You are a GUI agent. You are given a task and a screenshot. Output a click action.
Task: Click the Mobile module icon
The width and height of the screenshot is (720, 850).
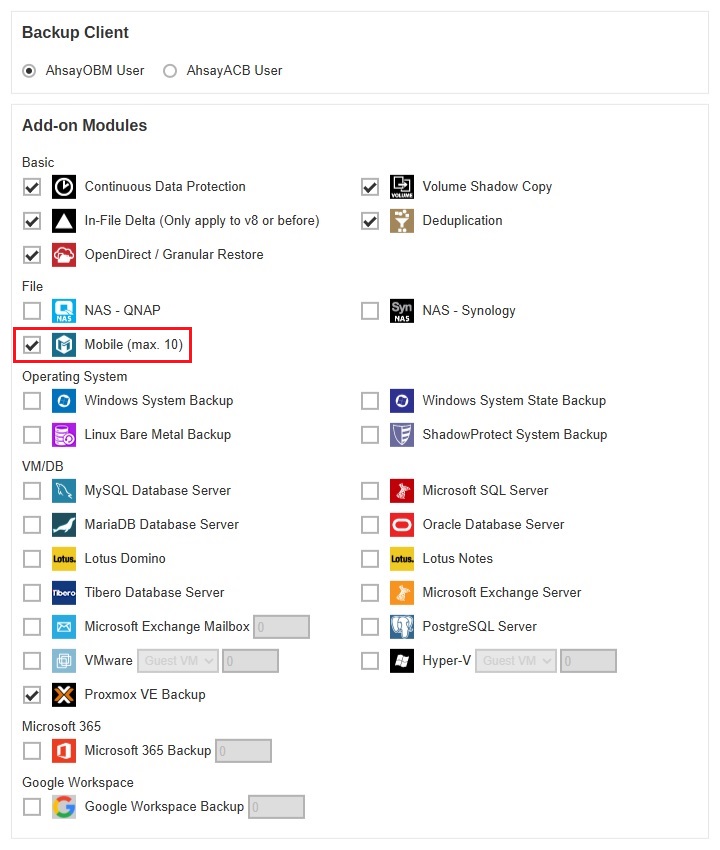[64, 345]
